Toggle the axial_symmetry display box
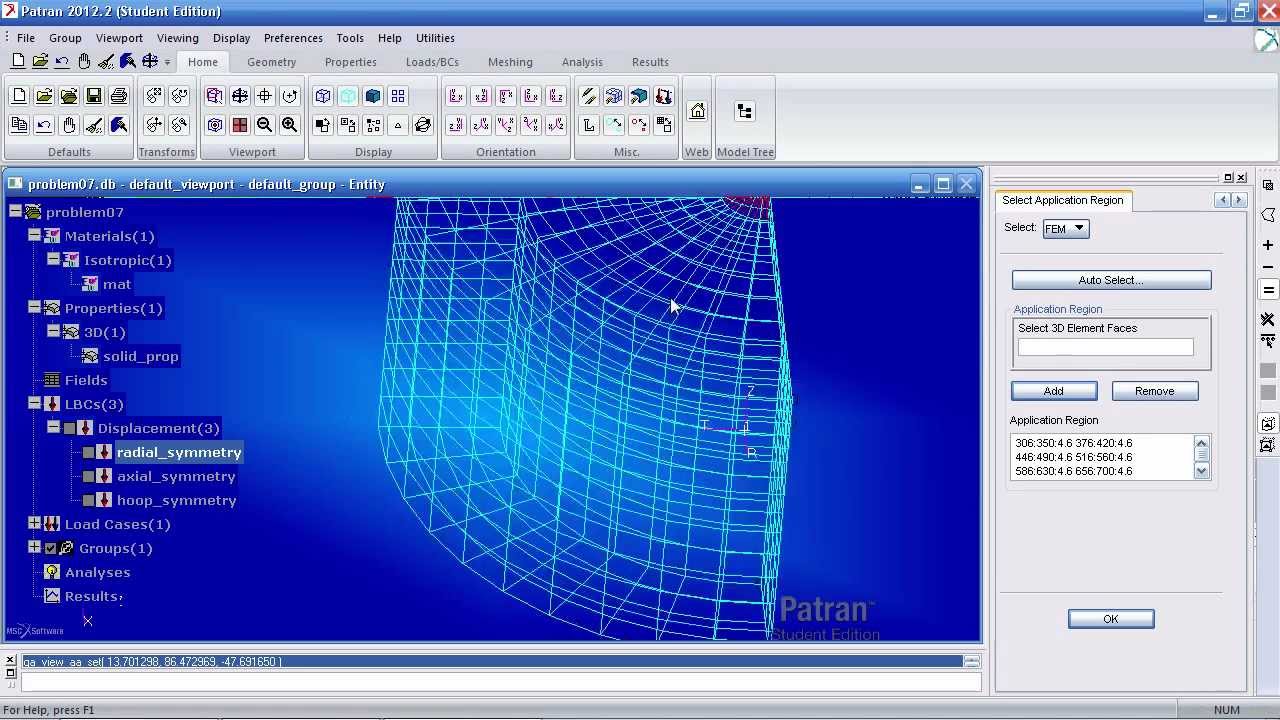 (89, 476)
